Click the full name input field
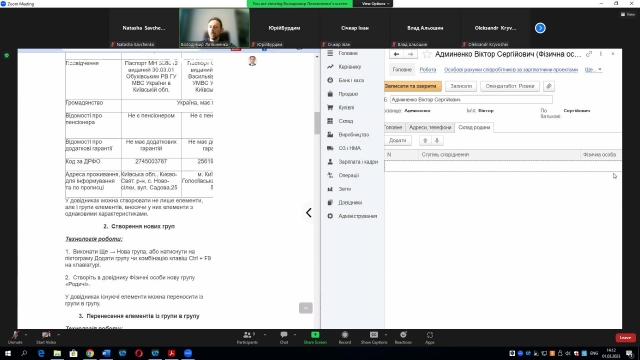 [x=471, y=100]
